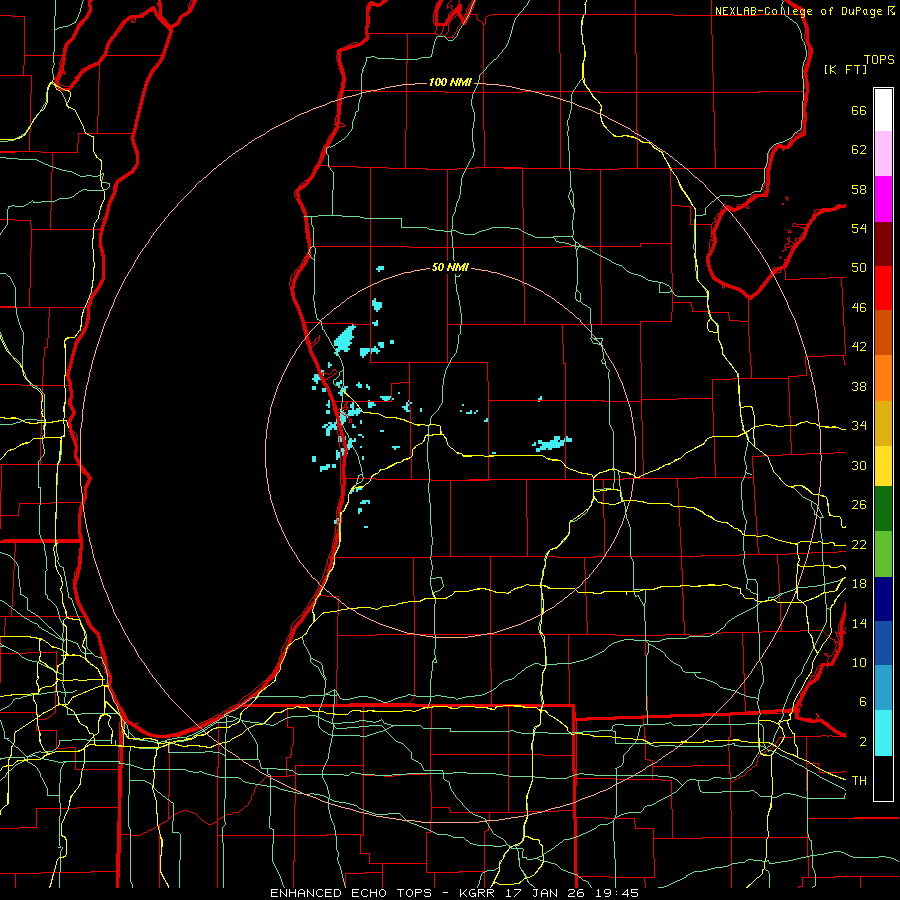Screen dimensions: 900x900
Task: Select the 58 legend value
Action: tap(859, 189)
